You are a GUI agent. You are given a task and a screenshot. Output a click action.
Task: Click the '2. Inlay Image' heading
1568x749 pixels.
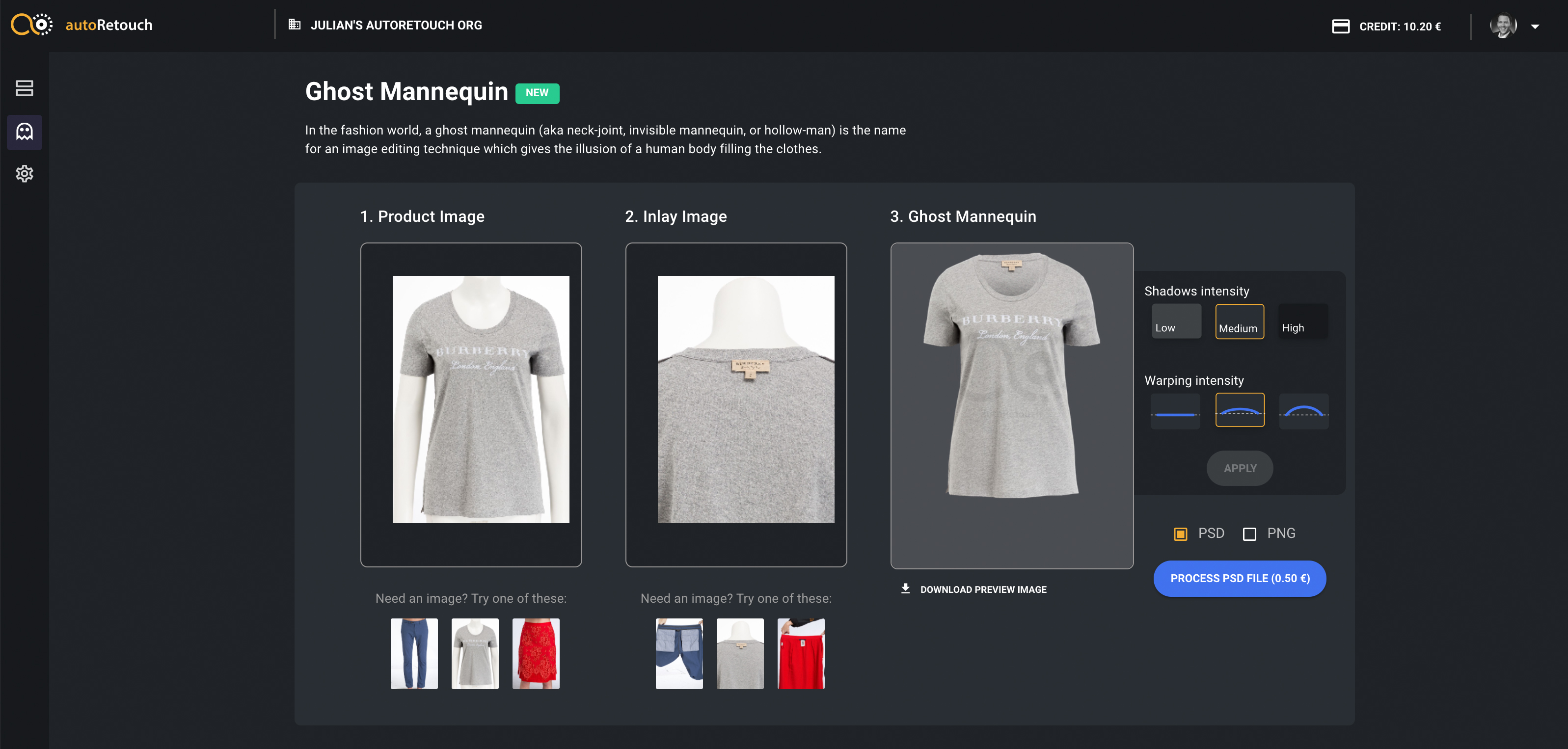pos(675,216)
